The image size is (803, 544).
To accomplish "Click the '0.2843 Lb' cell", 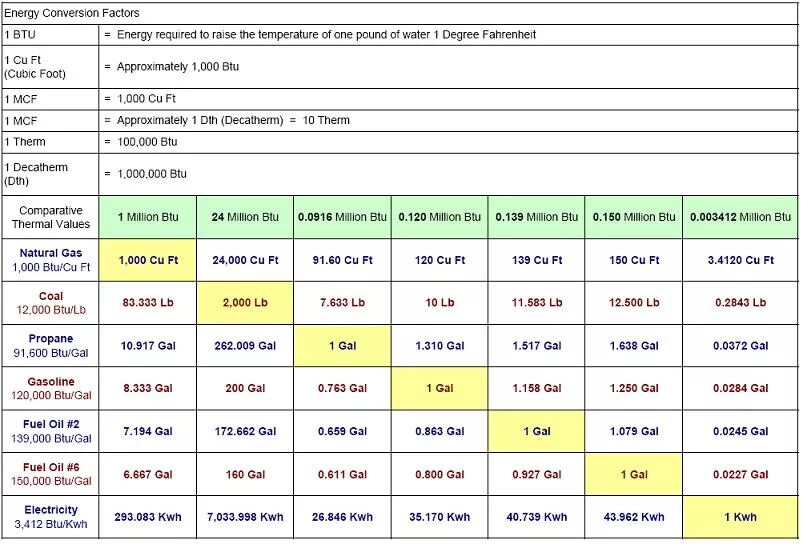I will (x=741, y=303).
